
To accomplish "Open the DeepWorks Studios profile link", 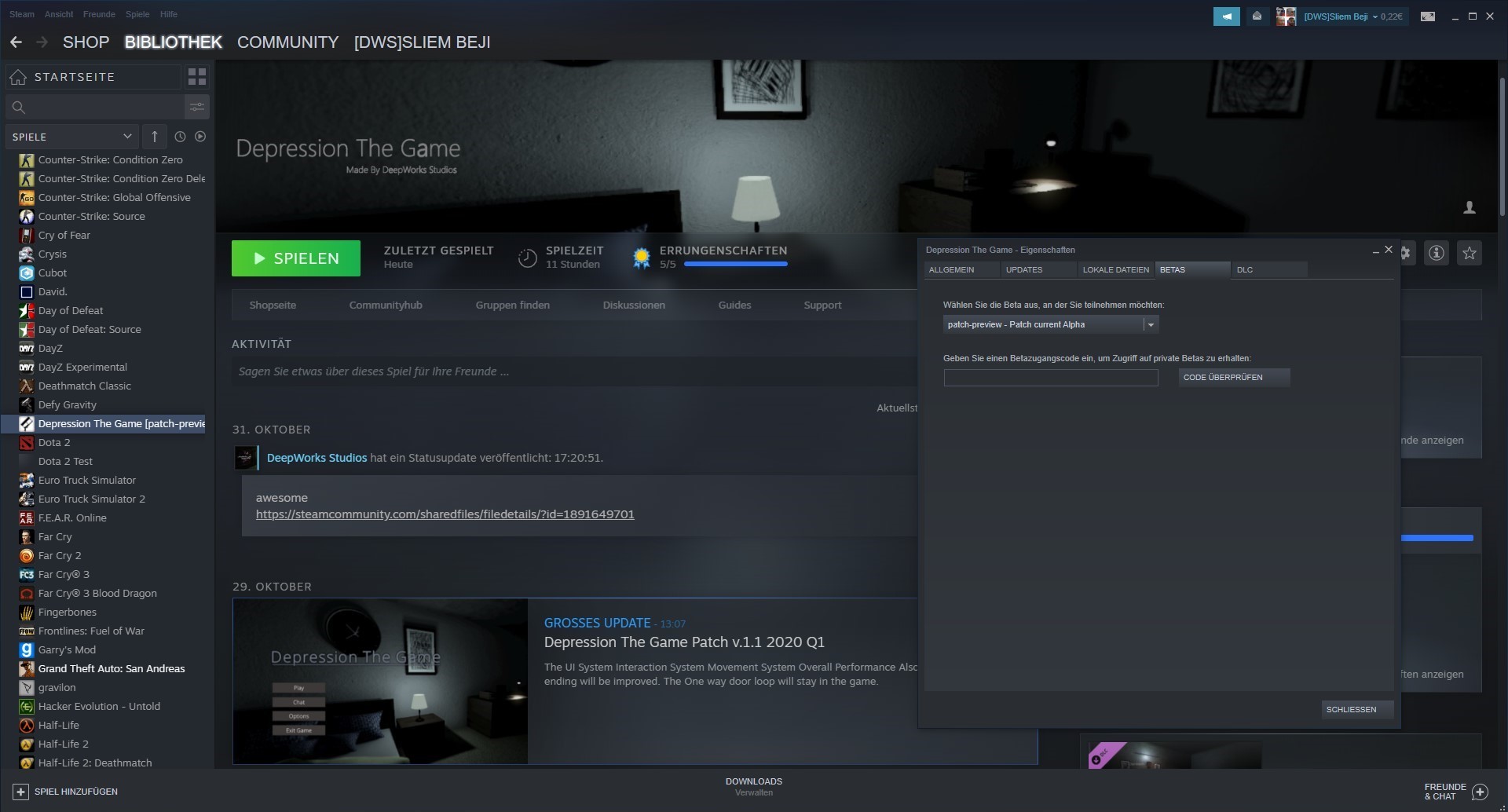I will [317, 458].
